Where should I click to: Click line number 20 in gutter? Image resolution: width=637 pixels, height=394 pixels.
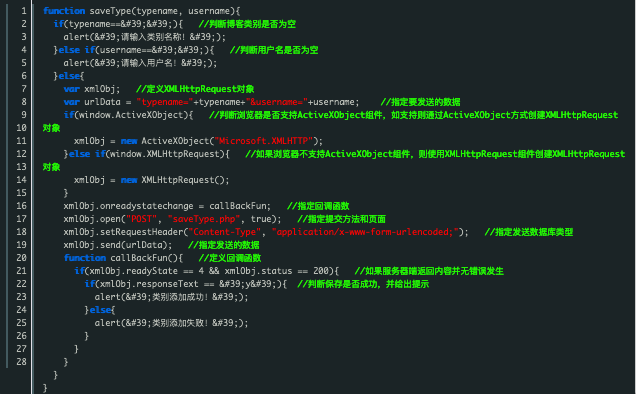click(x=22, y=258)
